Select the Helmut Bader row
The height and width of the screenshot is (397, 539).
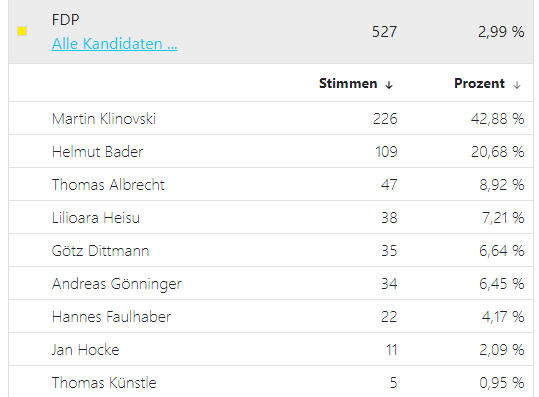click(x=271, y=151)
